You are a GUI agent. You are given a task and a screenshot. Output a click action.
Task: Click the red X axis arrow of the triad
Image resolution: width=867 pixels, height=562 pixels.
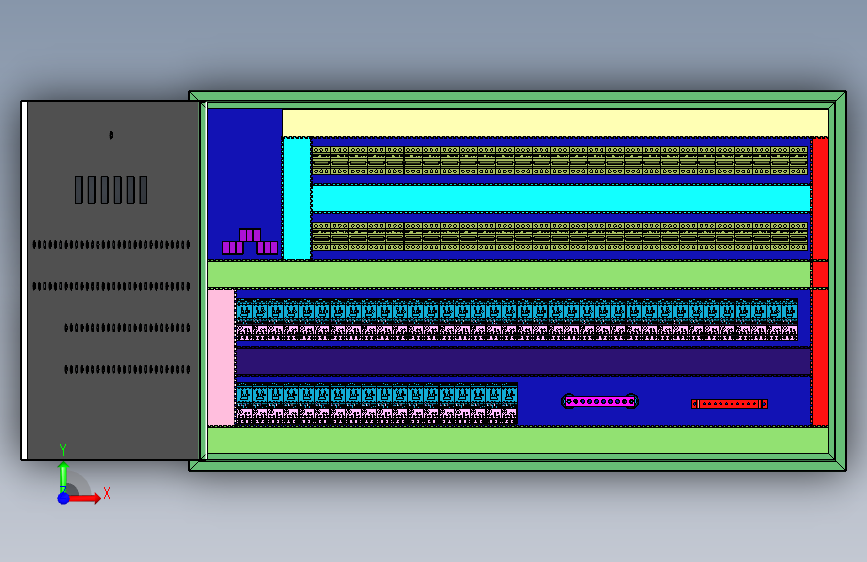click(x=84, y=498)
